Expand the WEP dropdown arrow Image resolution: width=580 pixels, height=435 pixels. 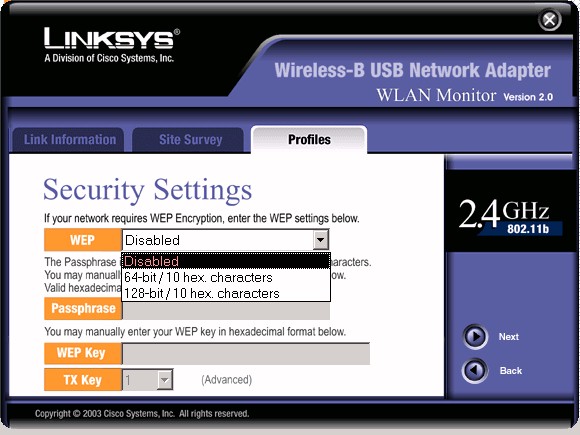(320, 240)
